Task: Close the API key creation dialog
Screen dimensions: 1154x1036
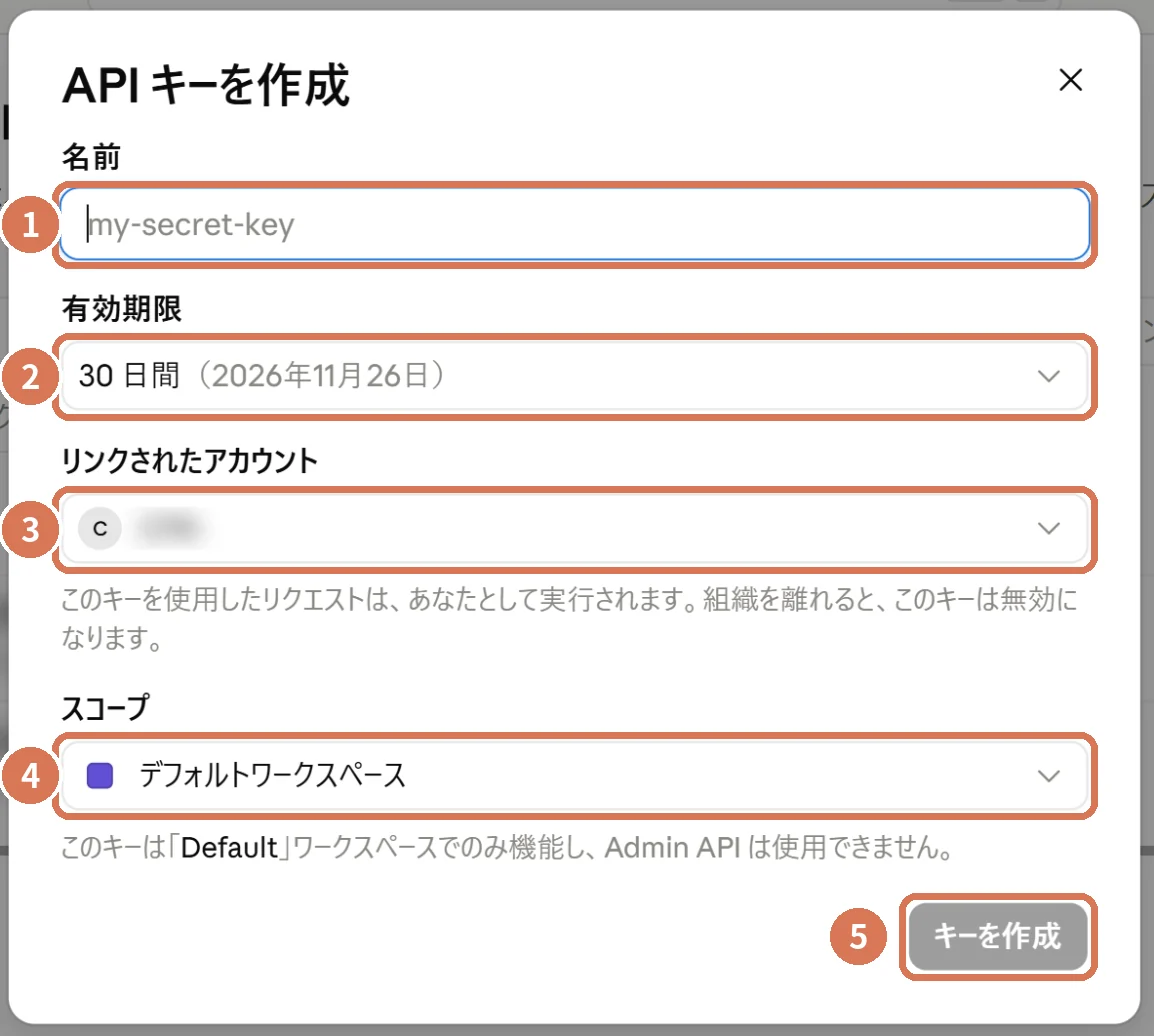Action: (x=1070, y=79)
